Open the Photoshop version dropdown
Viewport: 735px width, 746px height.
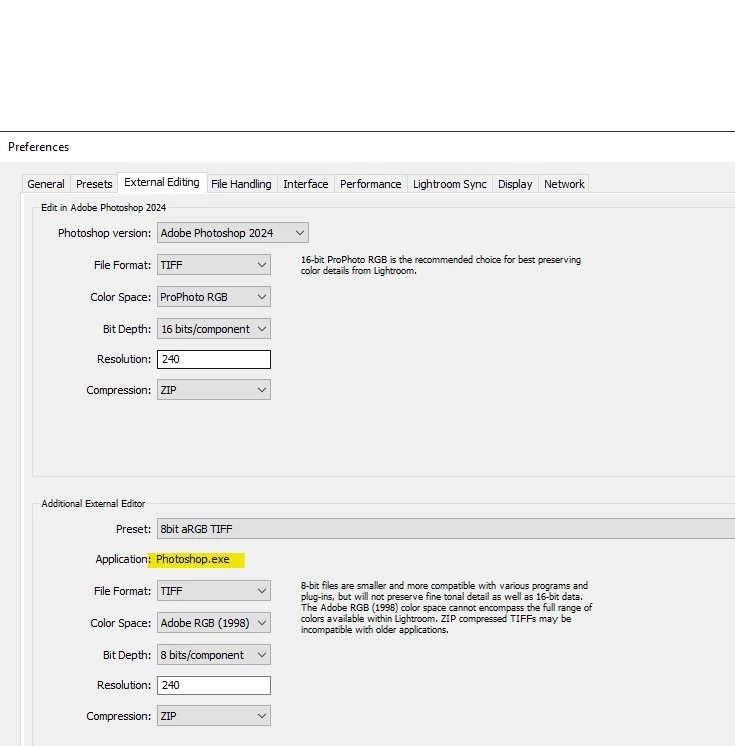point(233,233)
